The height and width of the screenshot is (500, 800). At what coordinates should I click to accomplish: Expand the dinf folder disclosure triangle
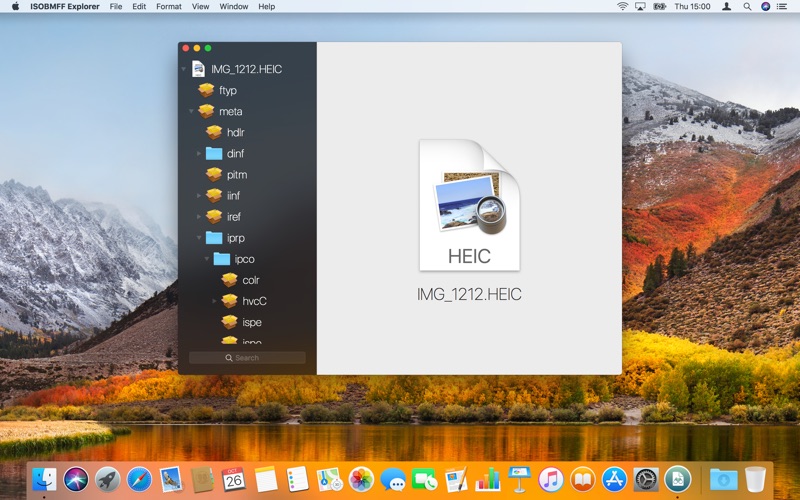[x=199, y=154]
